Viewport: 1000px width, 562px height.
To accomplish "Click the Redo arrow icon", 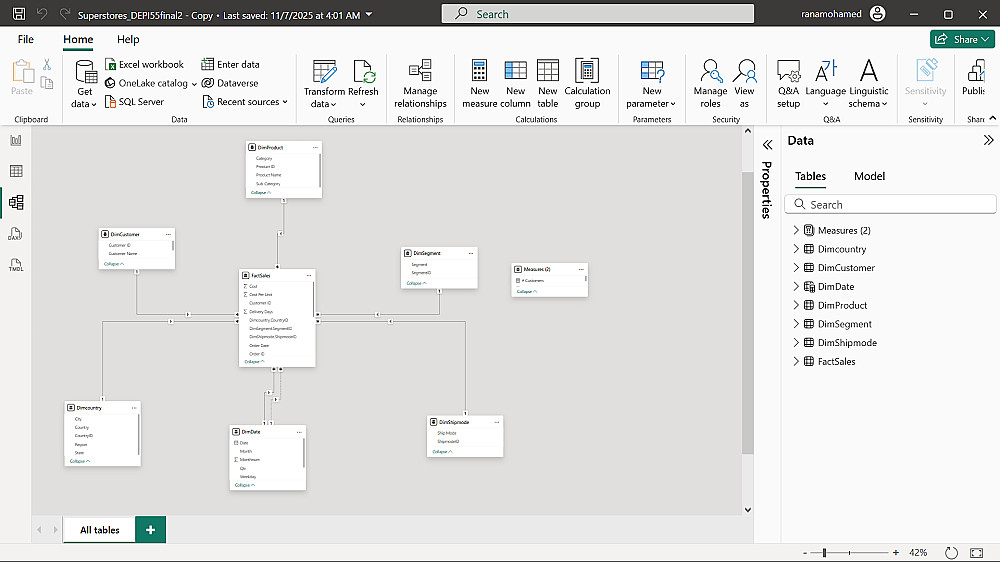I will [x=64, y=13].
